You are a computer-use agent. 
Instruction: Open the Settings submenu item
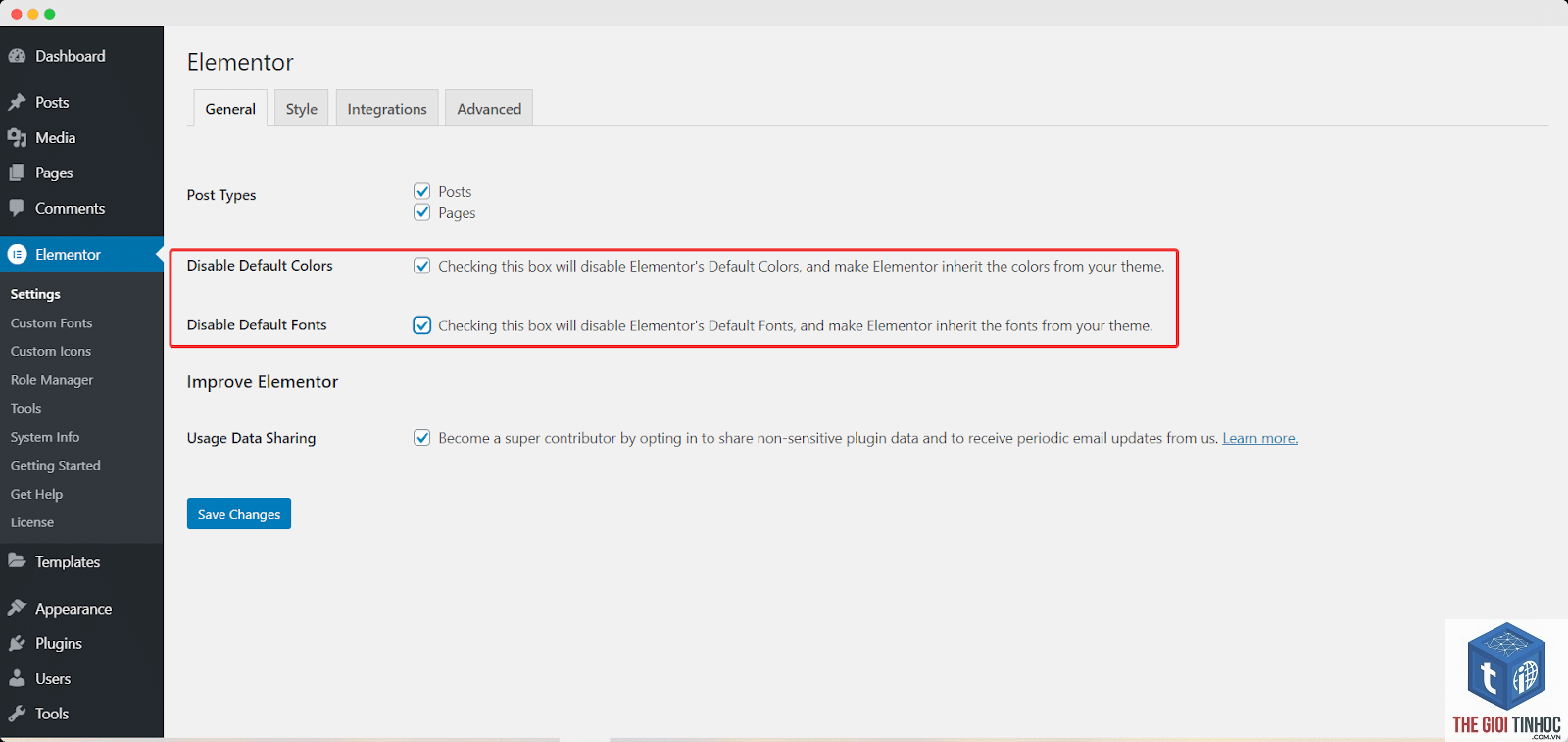pyautogui.click(x=35, y=294)
